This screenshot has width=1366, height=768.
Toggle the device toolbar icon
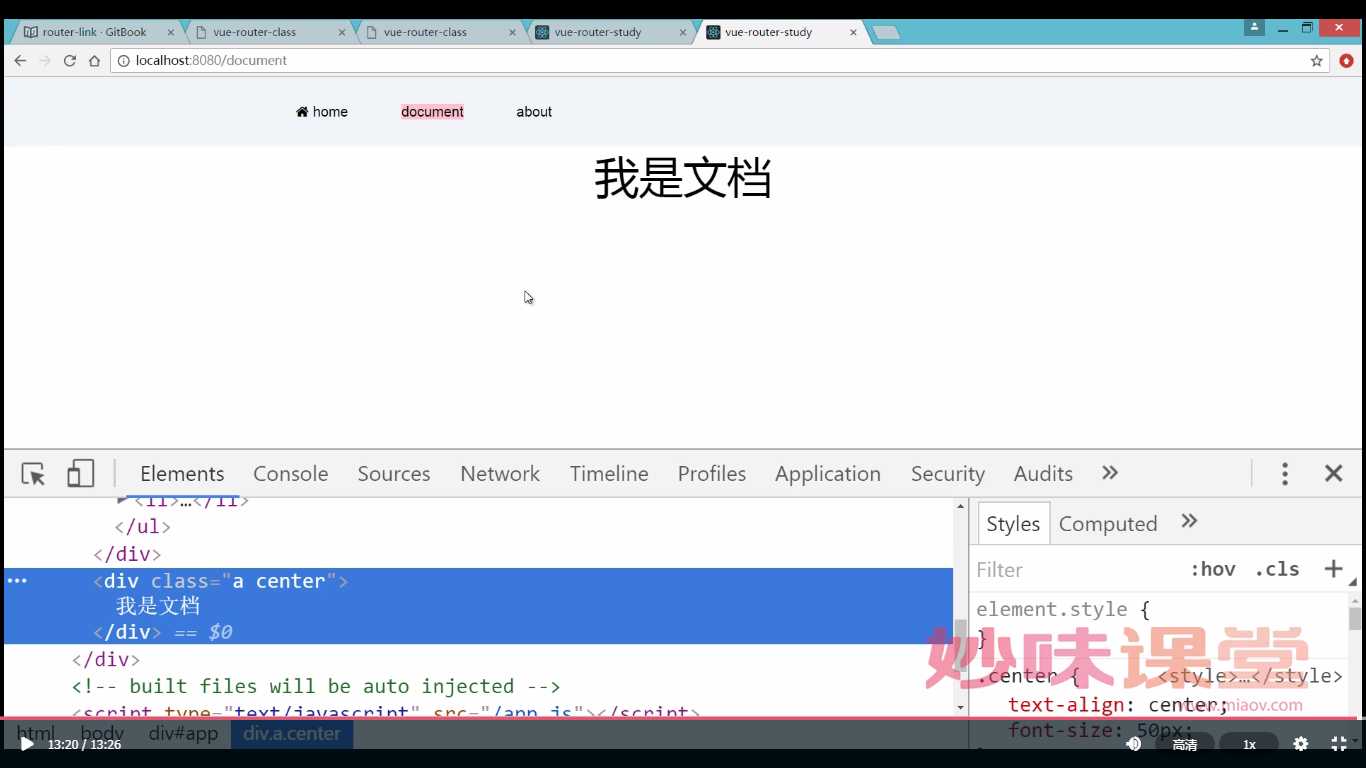tap(80, 474)
